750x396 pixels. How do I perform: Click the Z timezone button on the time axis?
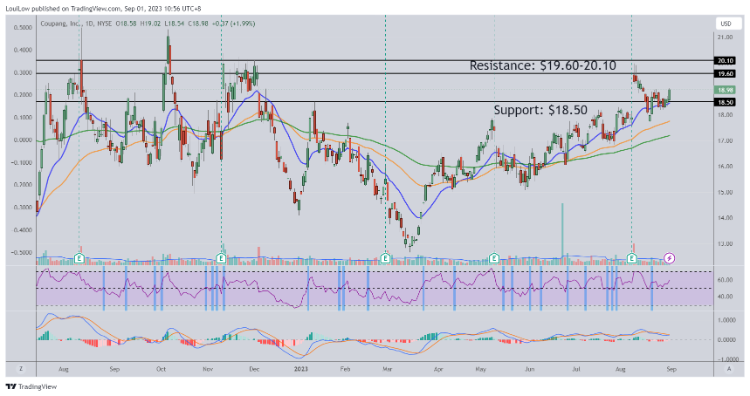pyautogui.click(x=21, y=369)
